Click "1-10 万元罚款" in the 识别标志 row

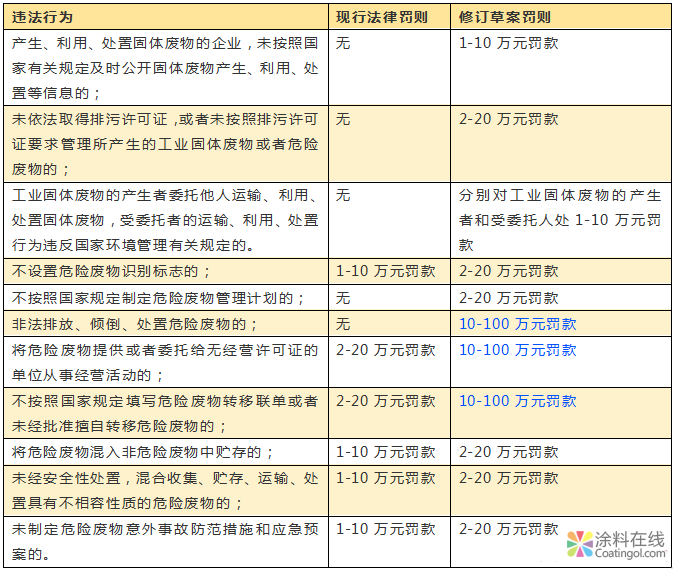tap(386, 271)
